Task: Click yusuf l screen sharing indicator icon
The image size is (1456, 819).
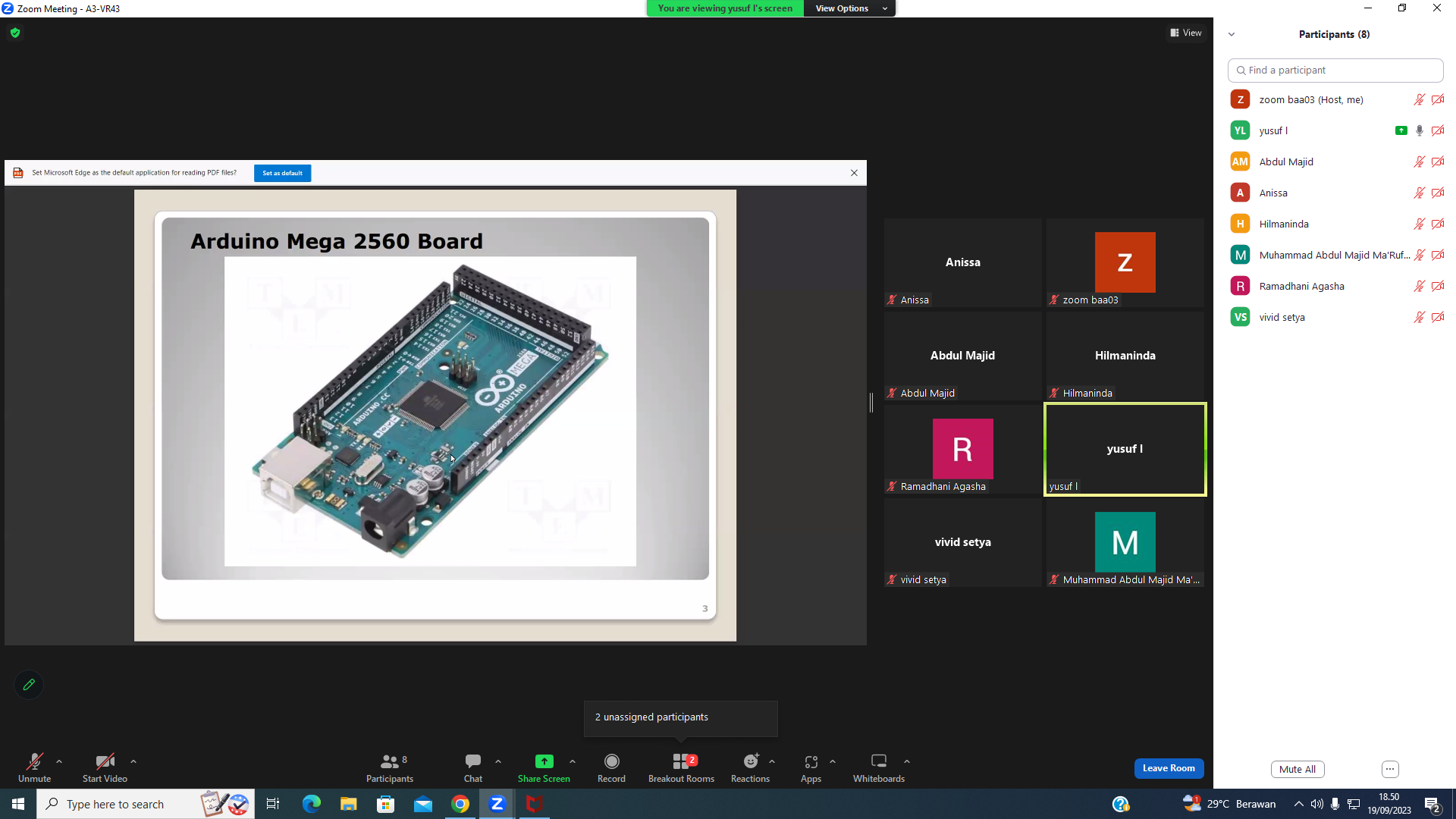Action: coord(1401,130)
